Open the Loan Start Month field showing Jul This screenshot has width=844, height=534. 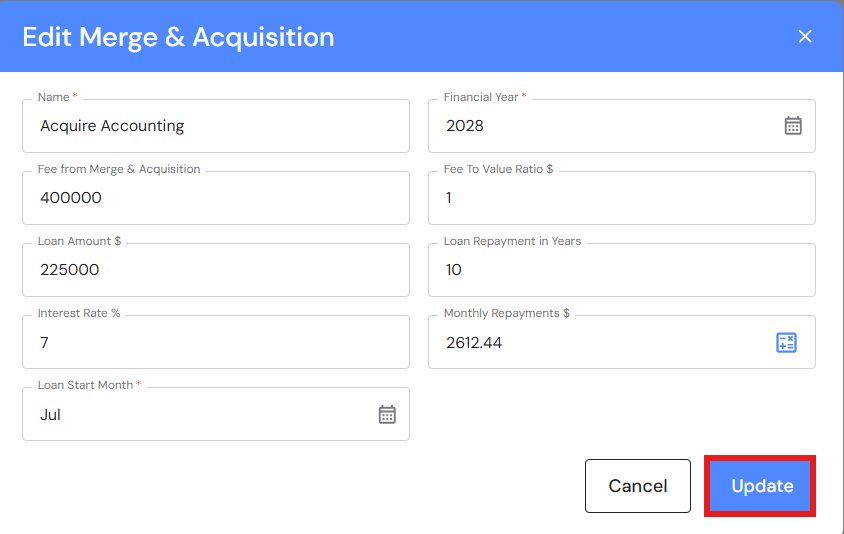pos(200,414)
